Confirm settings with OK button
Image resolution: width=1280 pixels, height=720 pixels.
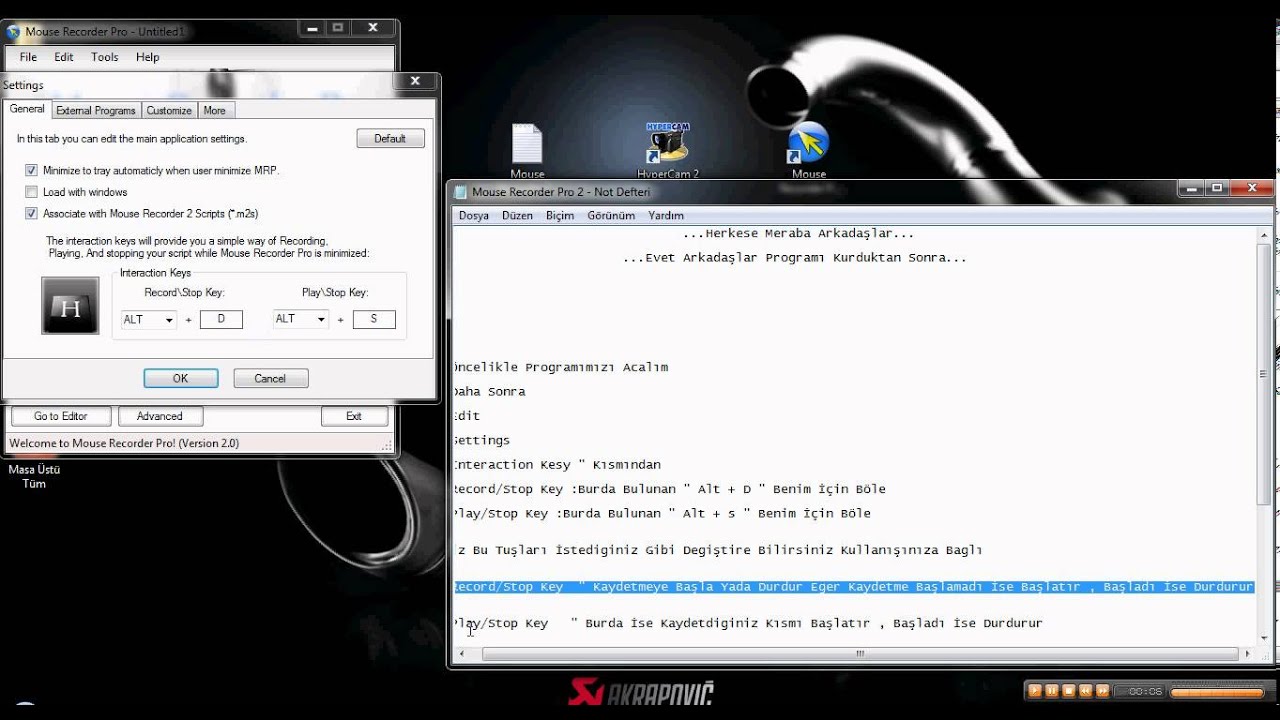tap(181, 378)
